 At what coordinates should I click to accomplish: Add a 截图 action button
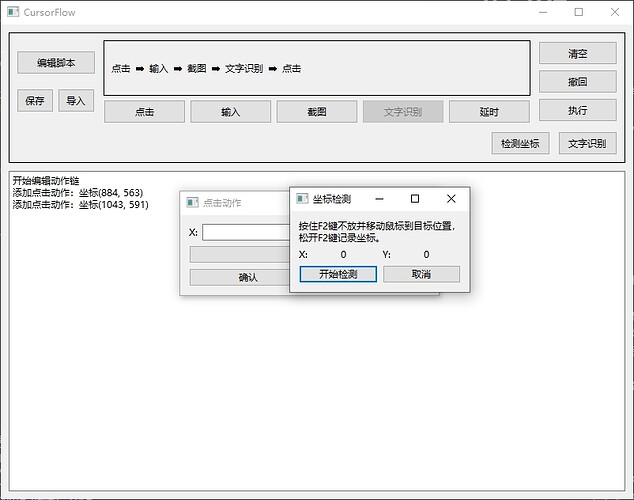(x=317, y=112)
